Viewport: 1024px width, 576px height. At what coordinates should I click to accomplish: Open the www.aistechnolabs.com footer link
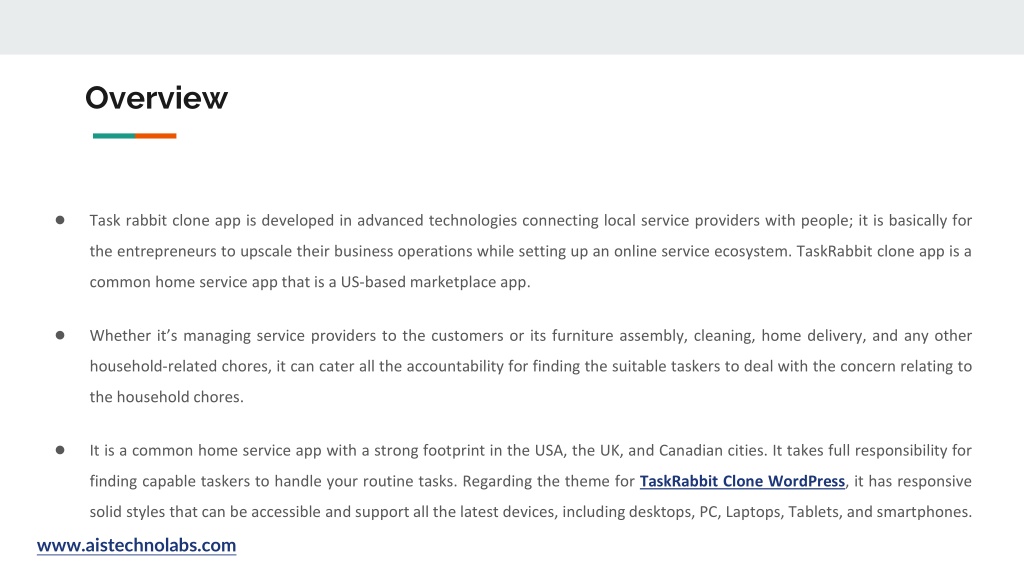(x=136, y=545)
